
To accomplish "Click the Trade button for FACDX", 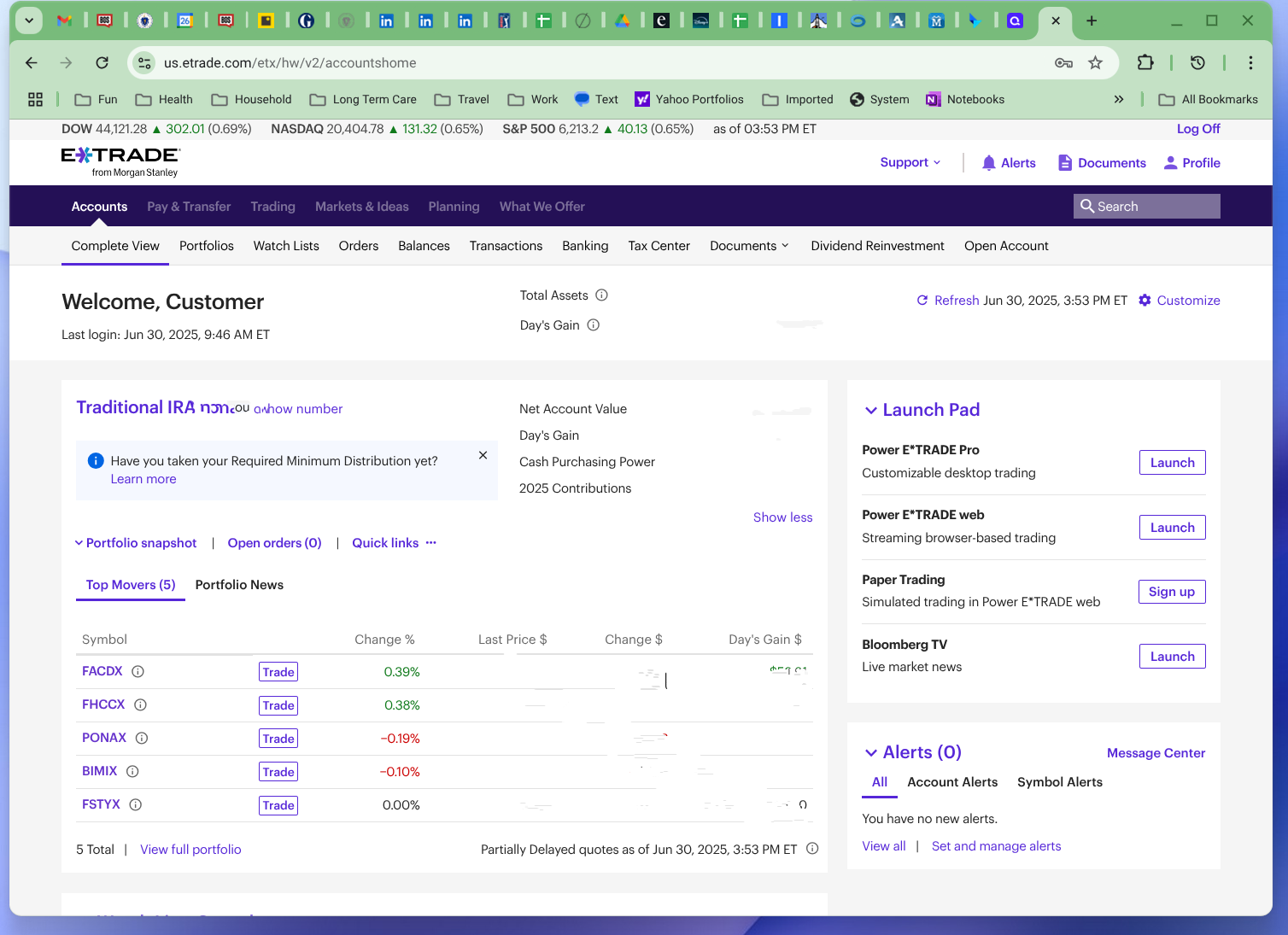I will [278, 672].
